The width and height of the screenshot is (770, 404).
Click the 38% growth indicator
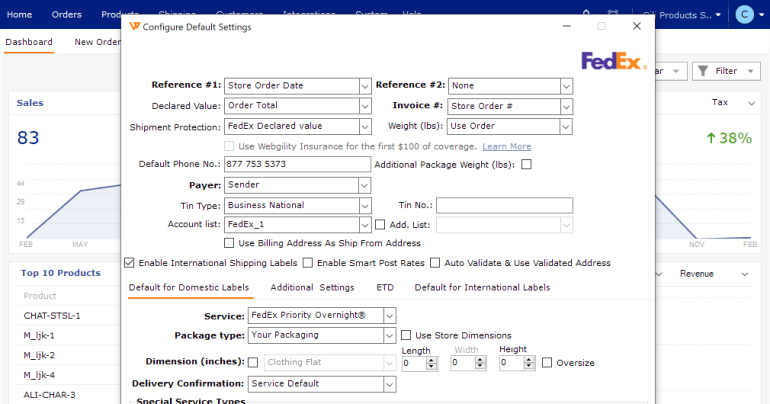[729, 138]
